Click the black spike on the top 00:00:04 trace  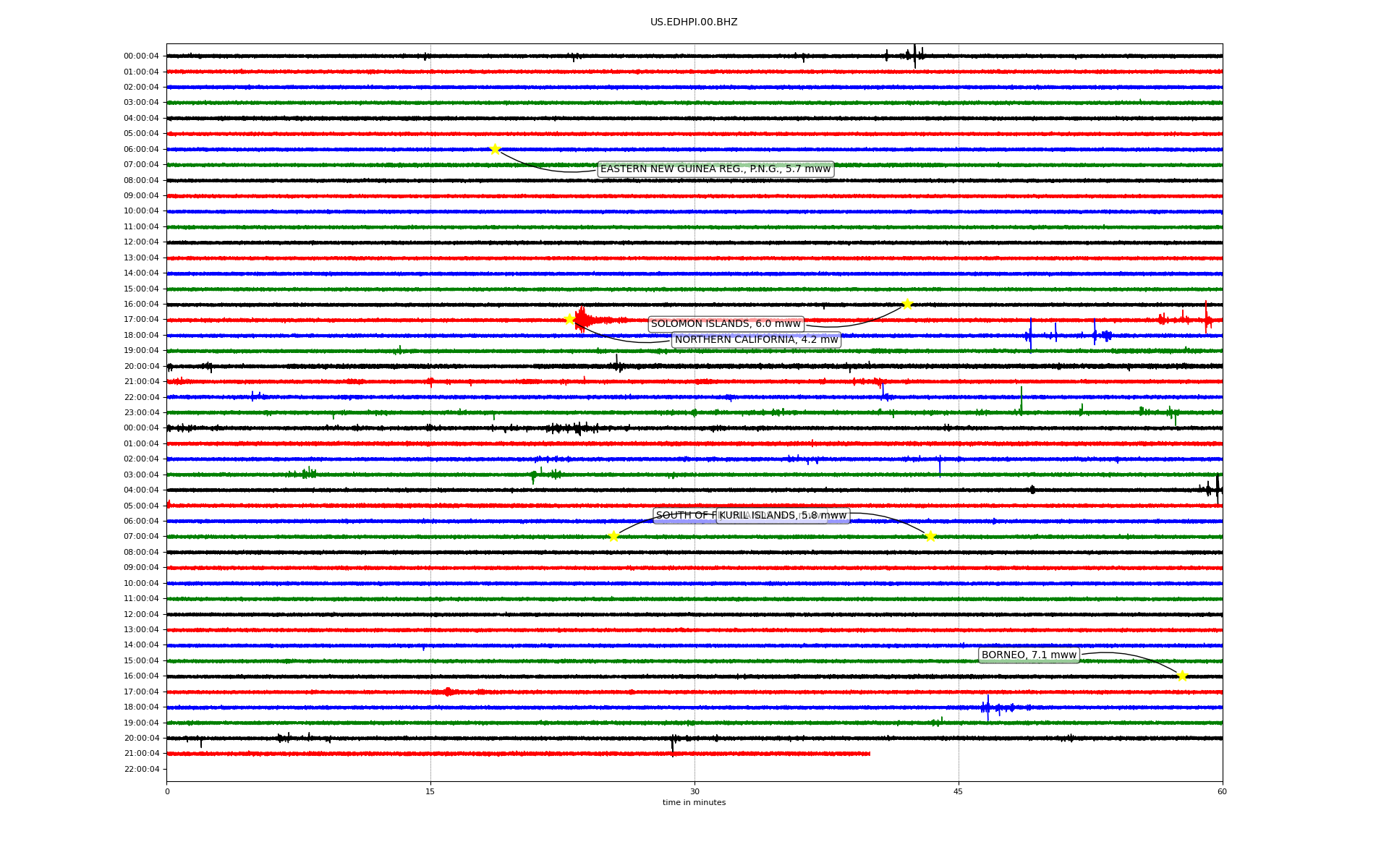tap(914, 56)
